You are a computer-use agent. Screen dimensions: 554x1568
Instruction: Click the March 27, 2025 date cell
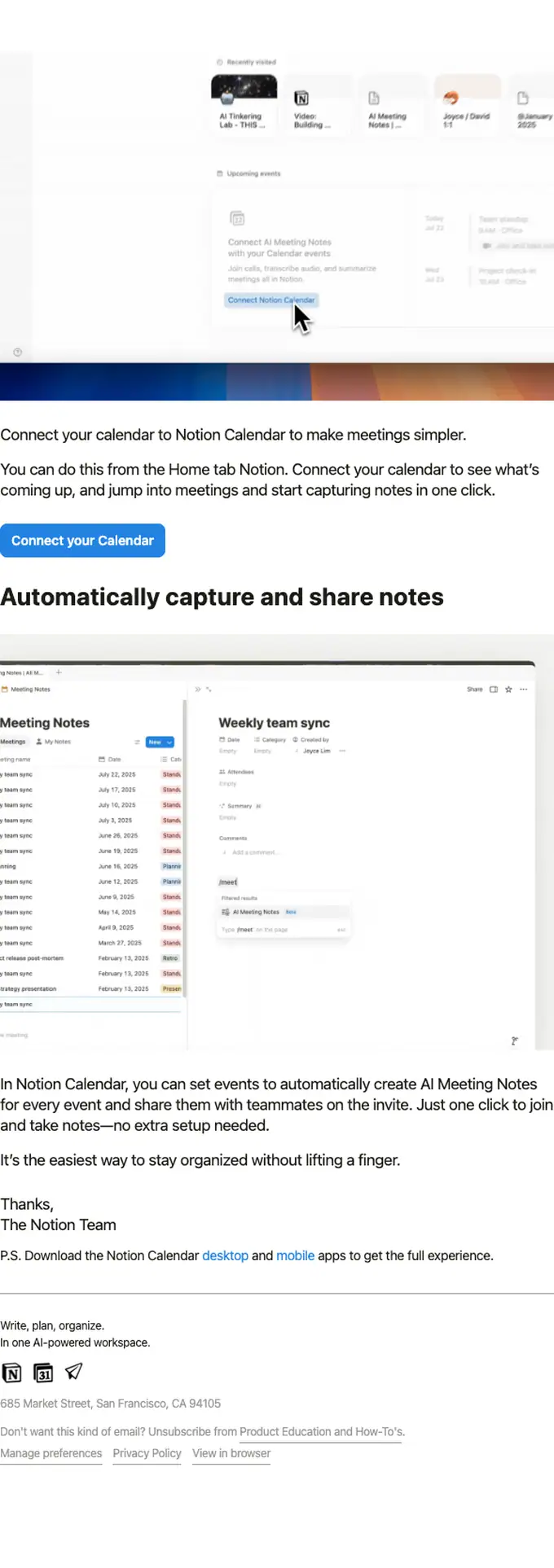(x=120, y=943)
